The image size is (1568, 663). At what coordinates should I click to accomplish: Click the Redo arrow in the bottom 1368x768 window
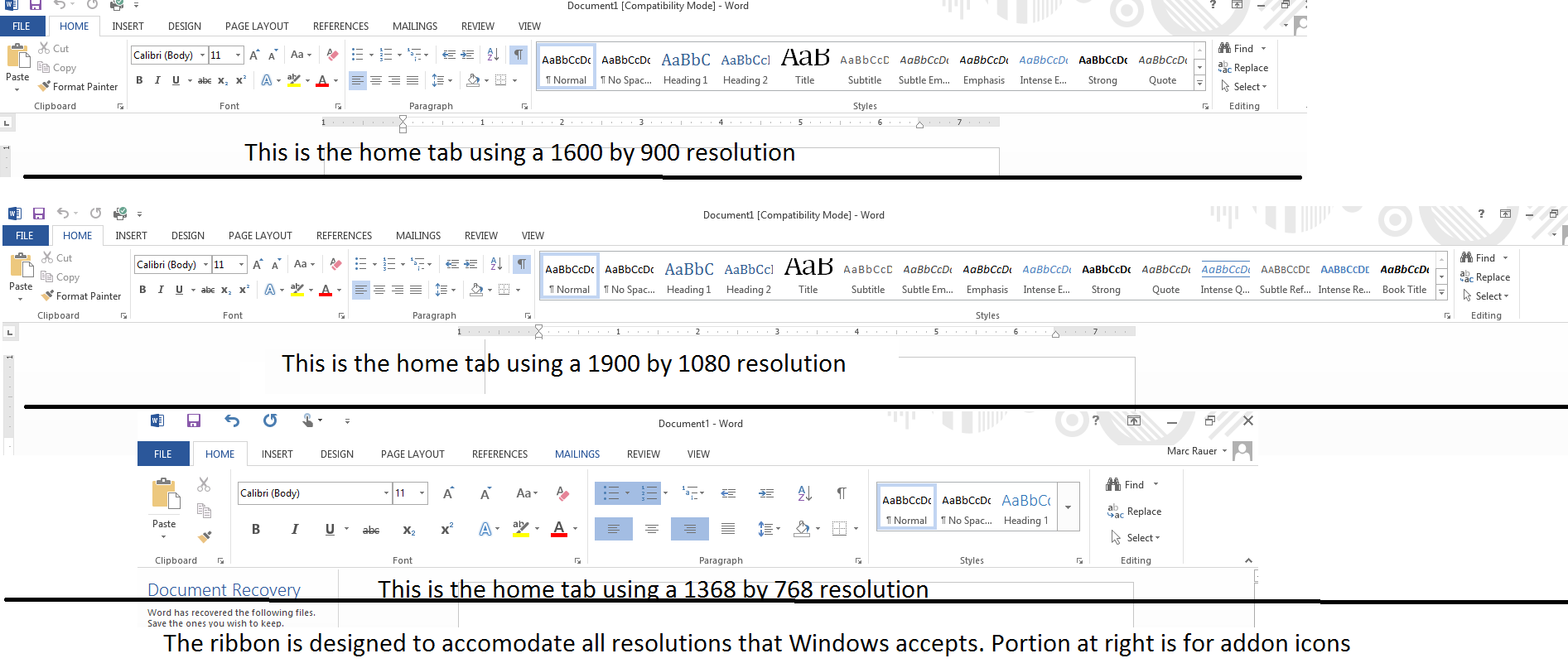270,420
